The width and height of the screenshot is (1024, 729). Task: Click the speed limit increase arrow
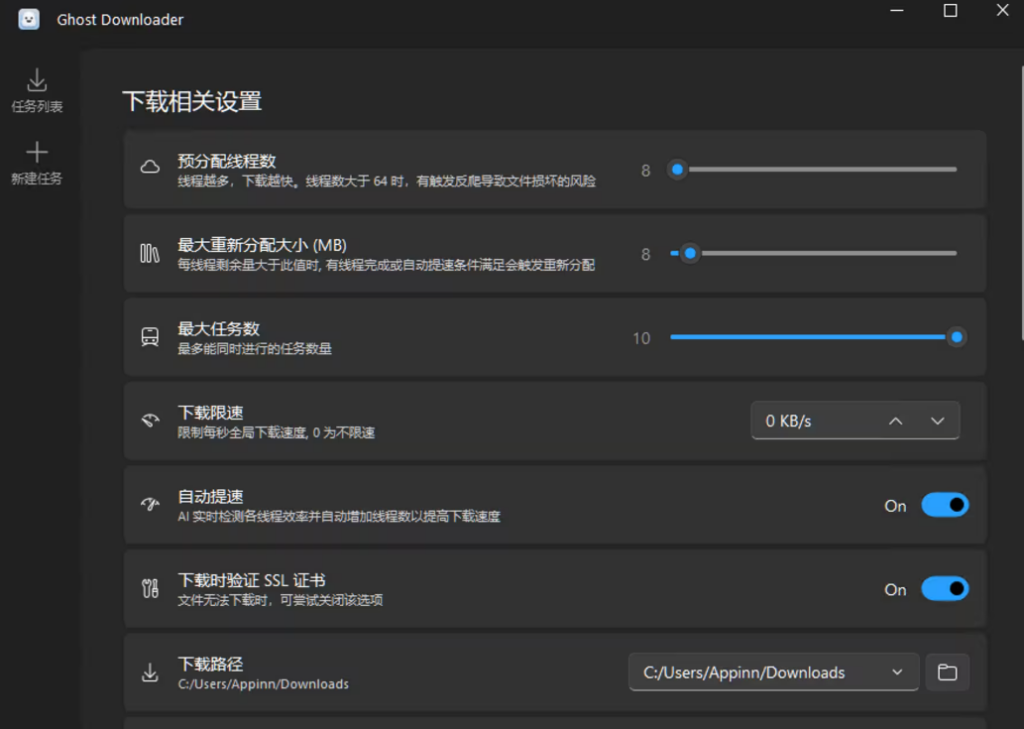tap(896, 420)
